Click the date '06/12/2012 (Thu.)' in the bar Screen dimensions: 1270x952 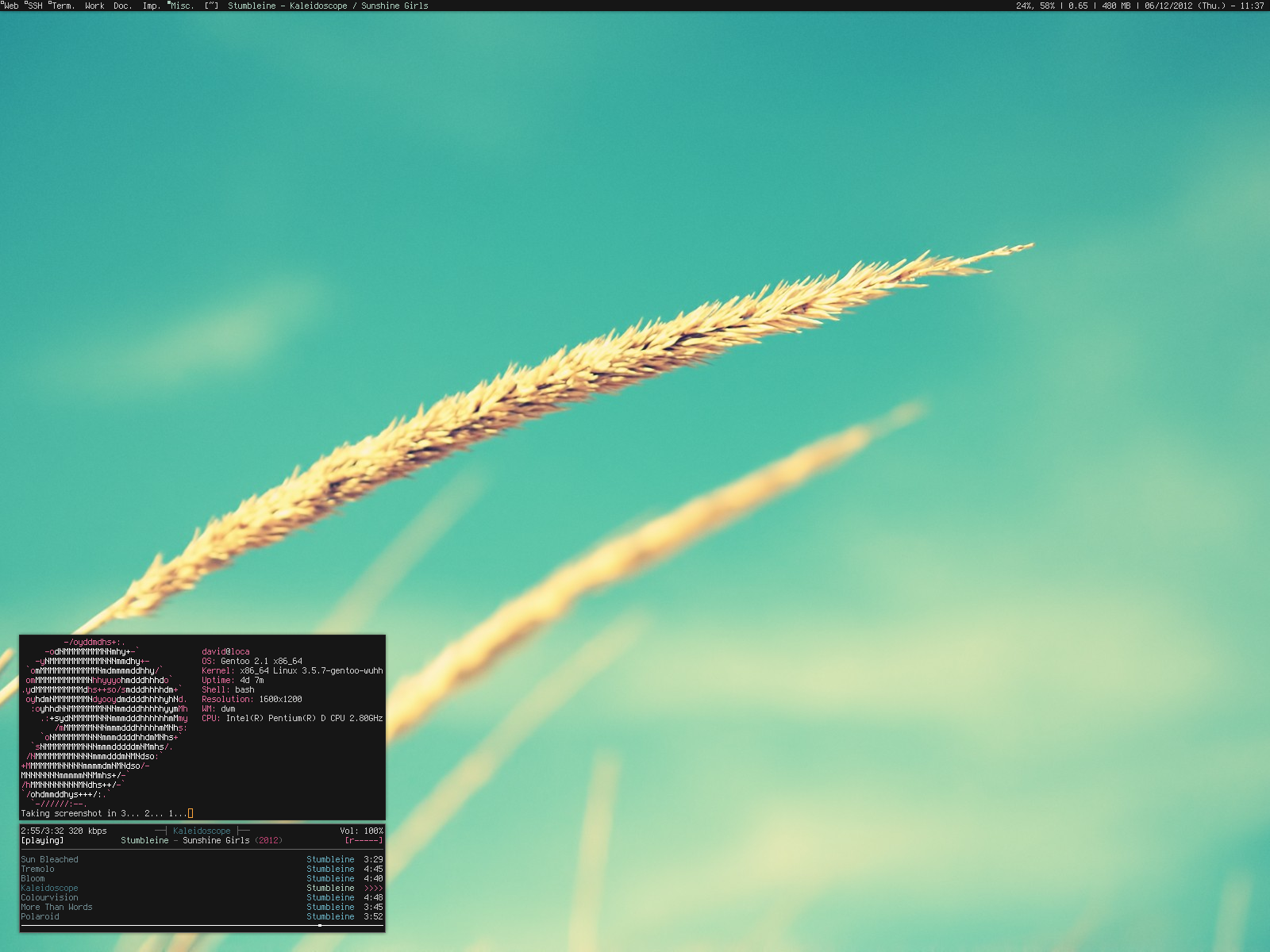pyautogui.click(x=1186, y=6)
